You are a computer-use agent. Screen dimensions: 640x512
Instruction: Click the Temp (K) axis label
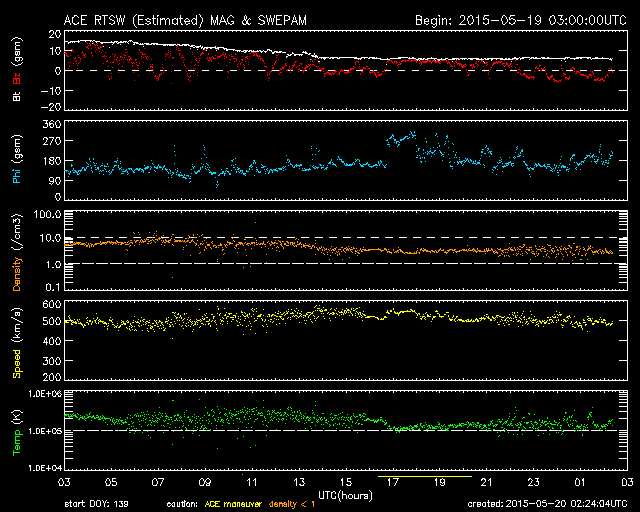click(x=17, y=428)
